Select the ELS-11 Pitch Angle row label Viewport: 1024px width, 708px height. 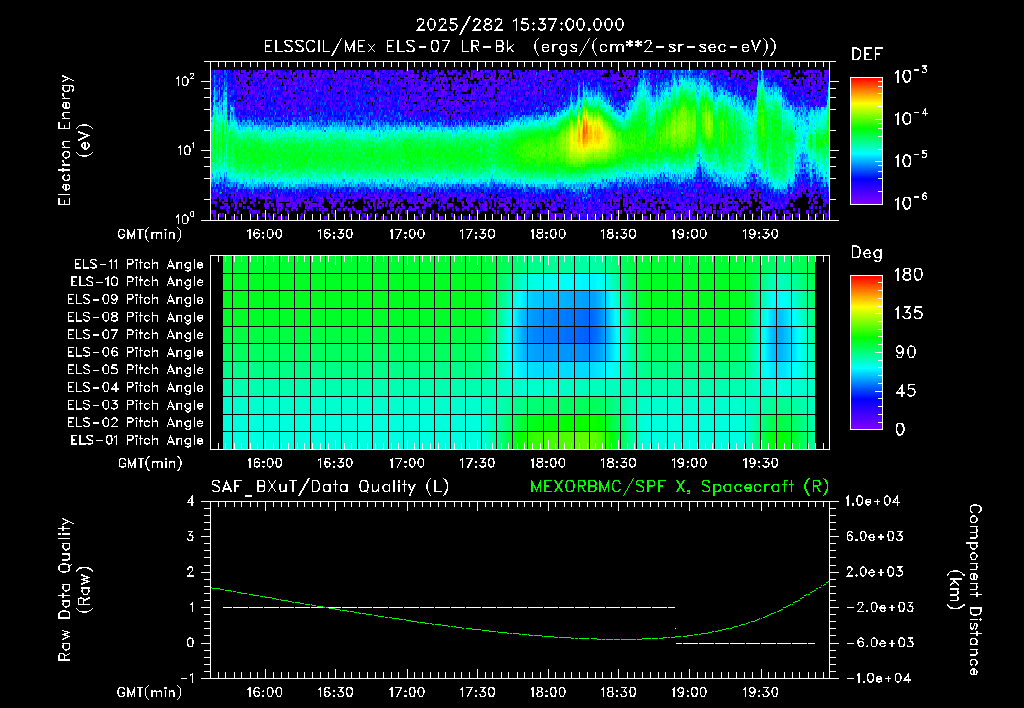138,265
